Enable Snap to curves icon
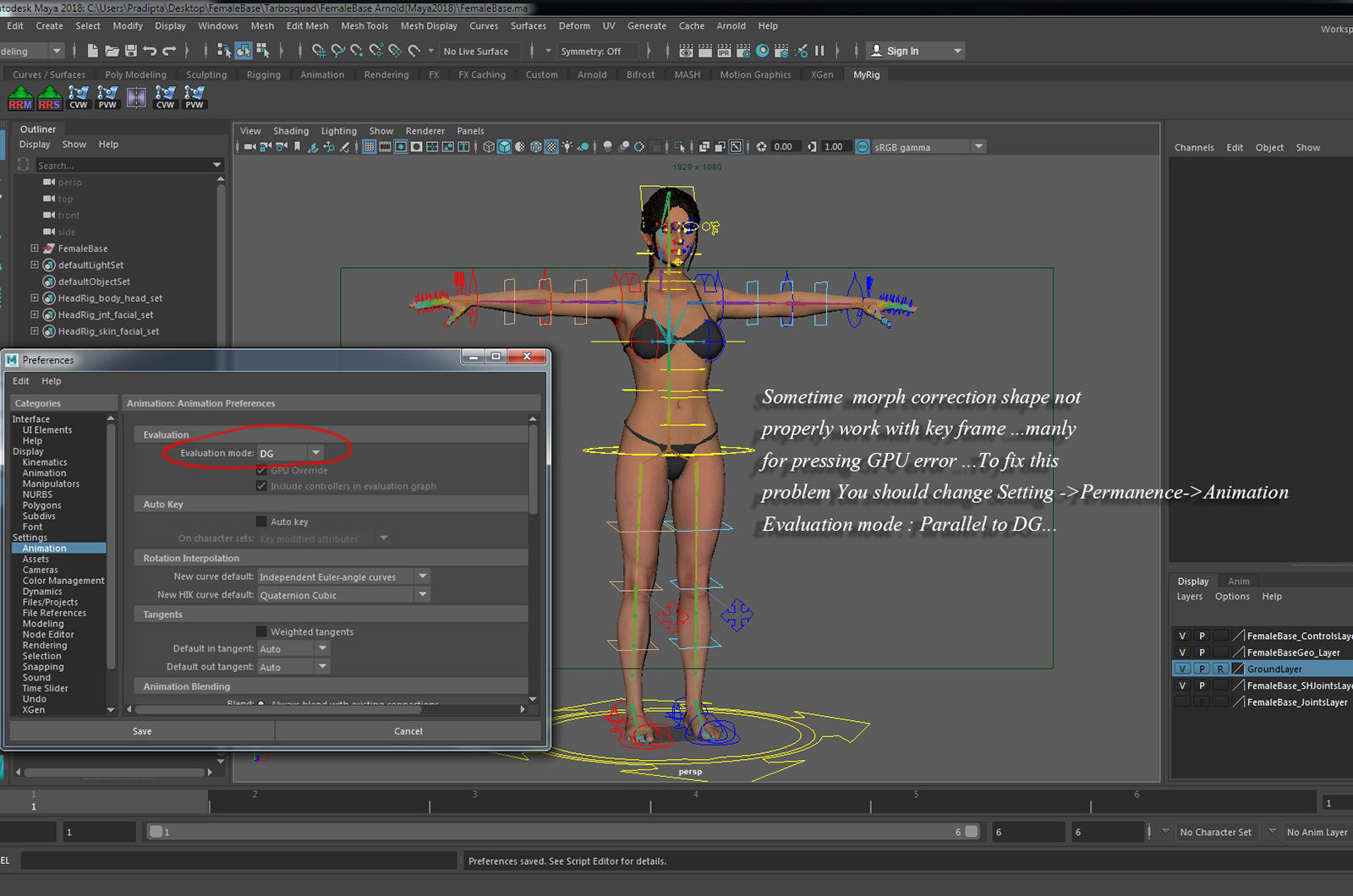 click(x=338, y=51)
